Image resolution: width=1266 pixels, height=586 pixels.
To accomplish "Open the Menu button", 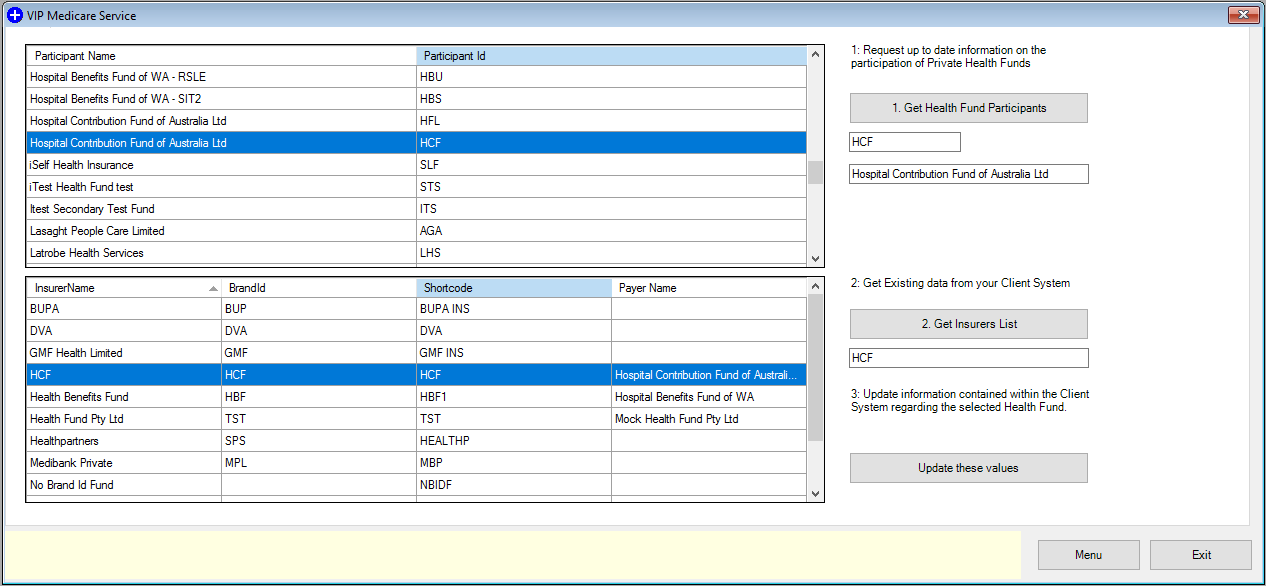I will tap(1088, 555).
